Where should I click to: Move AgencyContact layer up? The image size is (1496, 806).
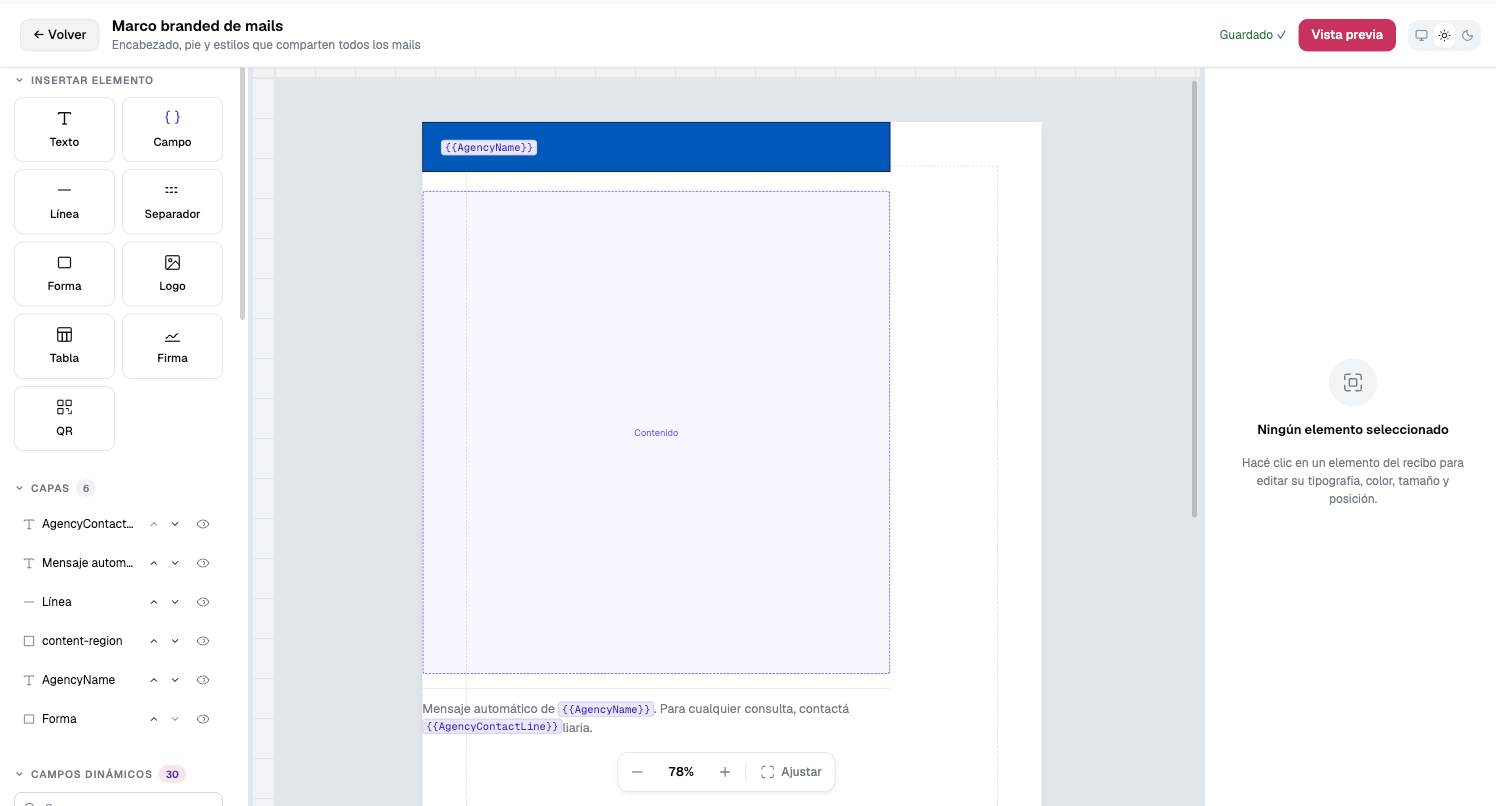pos(154,524)
